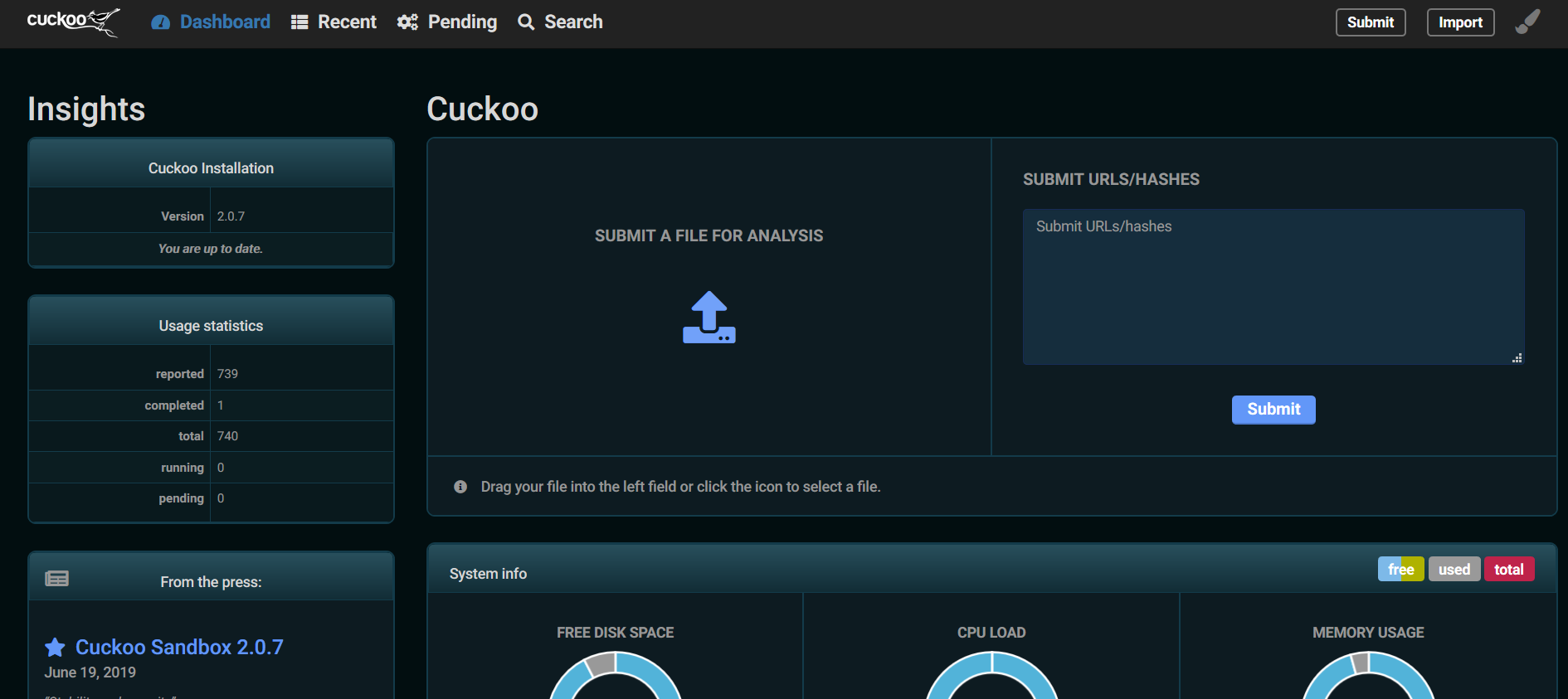Click the Pending gears icon

407,22
